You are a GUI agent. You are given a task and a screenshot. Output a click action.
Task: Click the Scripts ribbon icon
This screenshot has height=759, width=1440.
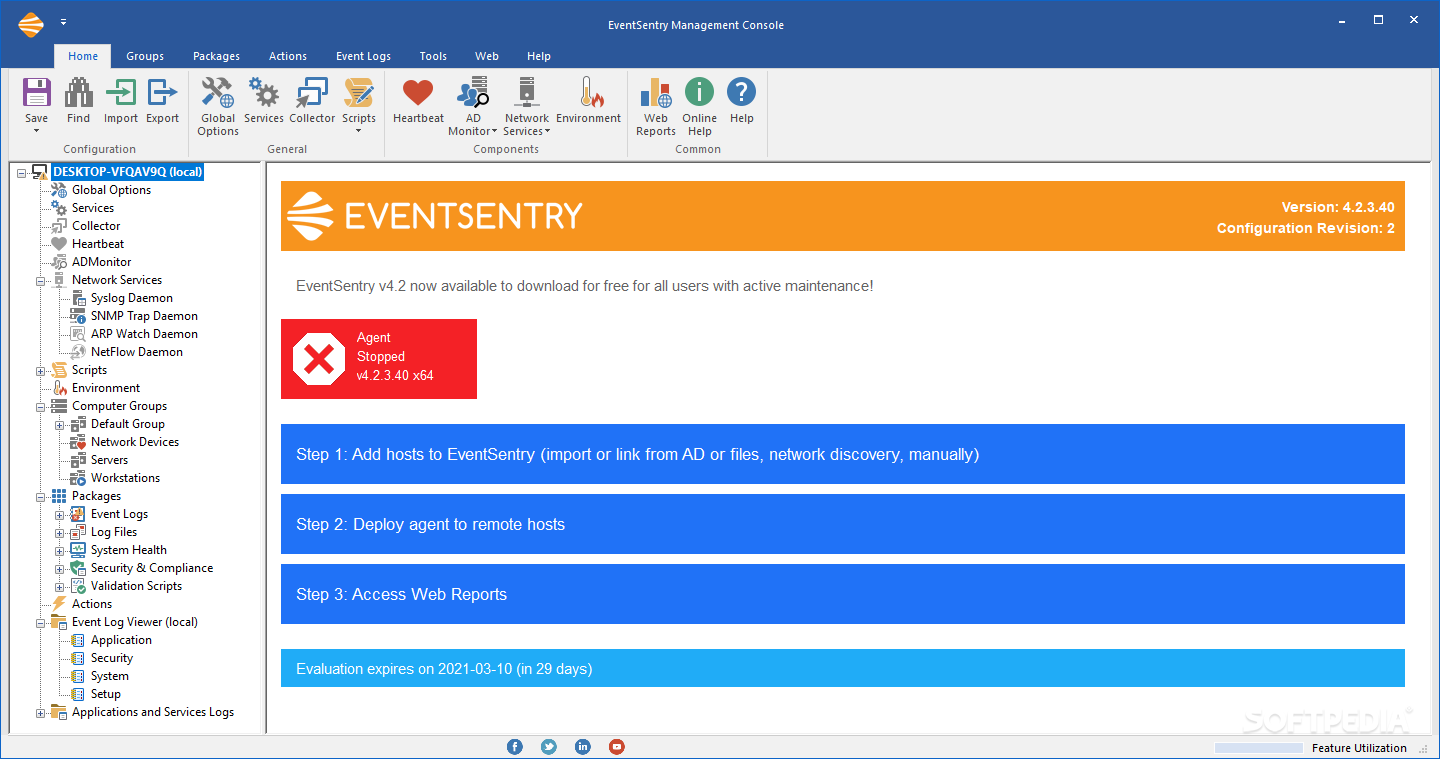pos(359,93)
